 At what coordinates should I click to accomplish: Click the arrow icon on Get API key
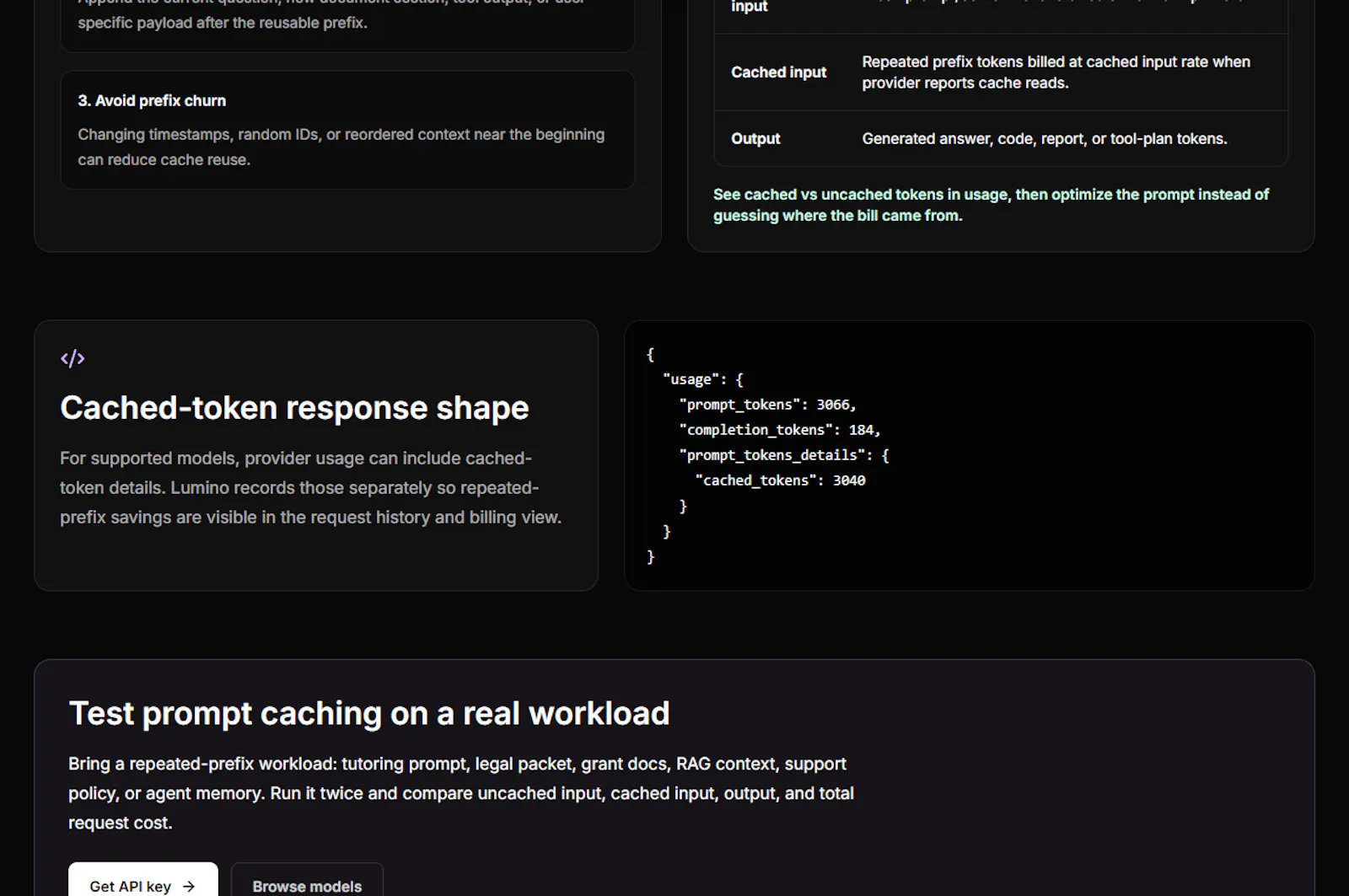click(189, 887)
